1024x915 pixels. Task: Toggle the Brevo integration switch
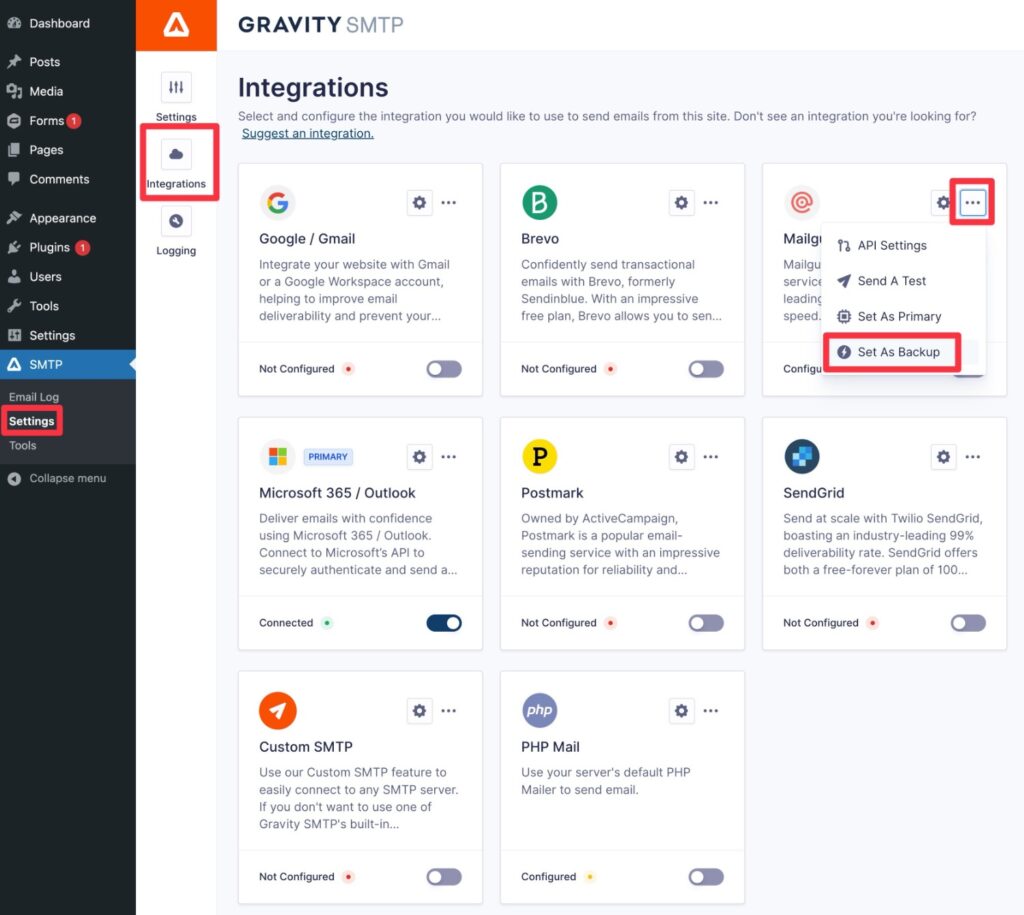pyautogui.click(x=706, y=368)
